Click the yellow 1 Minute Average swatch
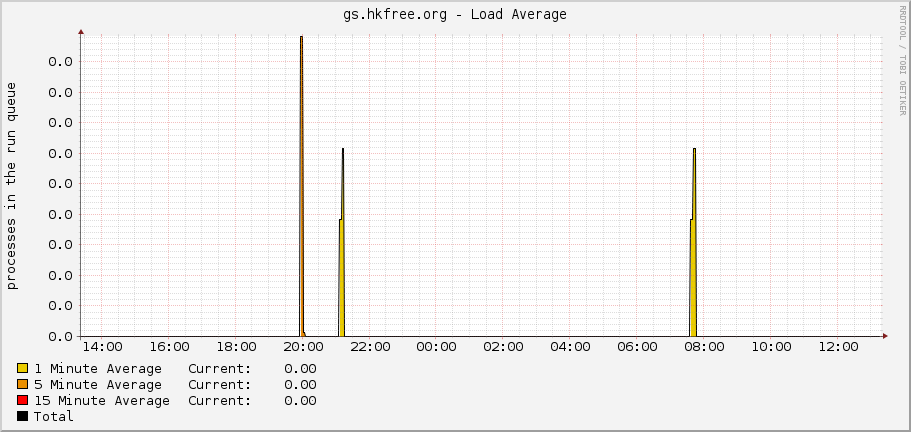Viewport: 911px width, 432px height. click(23, 368)
